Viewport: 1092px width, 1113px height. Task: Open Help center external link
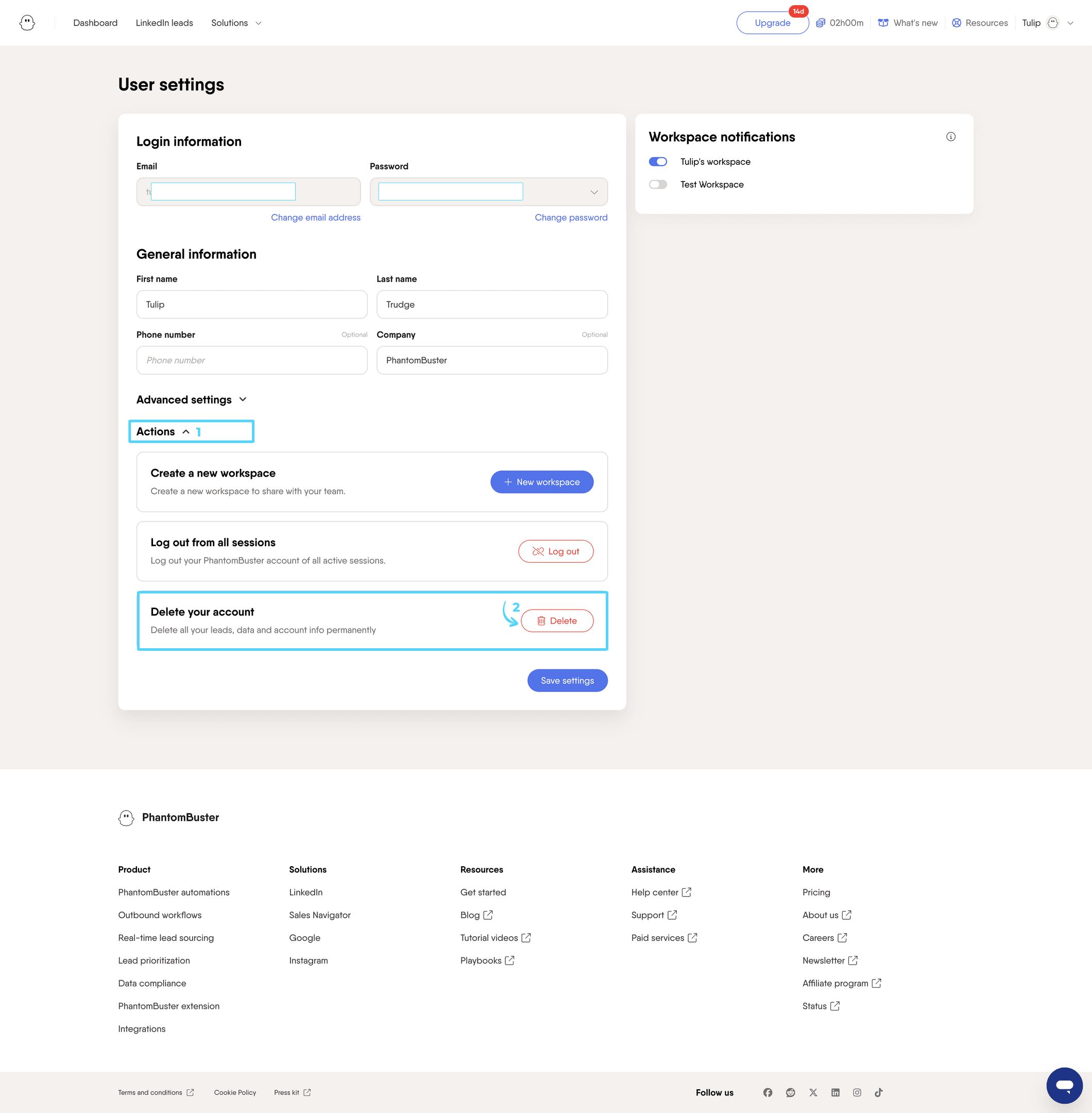pyautogui.click(x=661, y=892)
